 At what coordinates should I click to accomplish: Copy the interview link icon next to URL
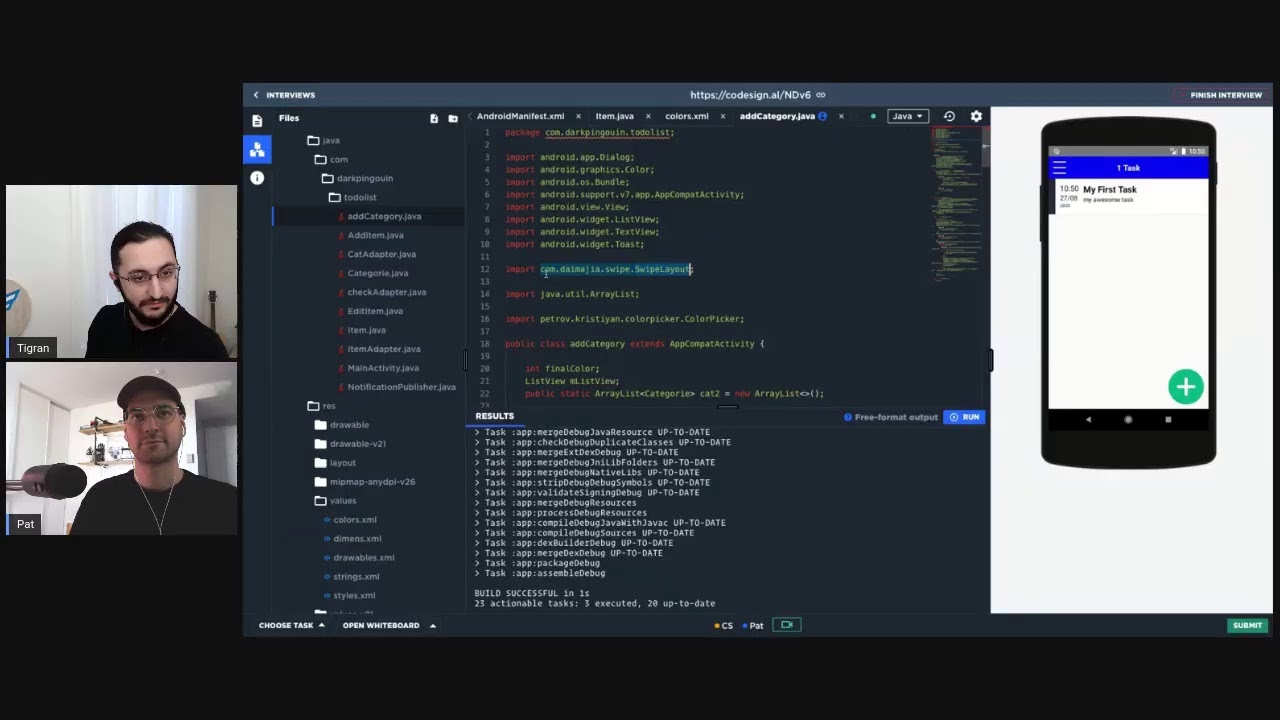[x=821, y=95]
